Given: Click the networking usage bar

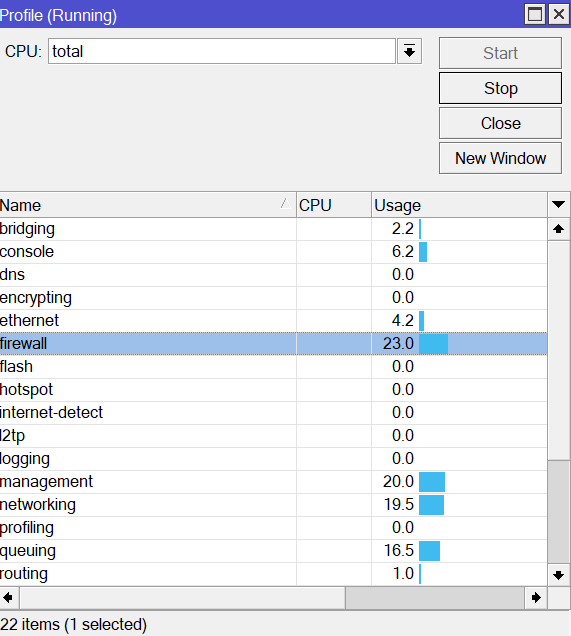Looking at the screenshot, I should 431,505.
